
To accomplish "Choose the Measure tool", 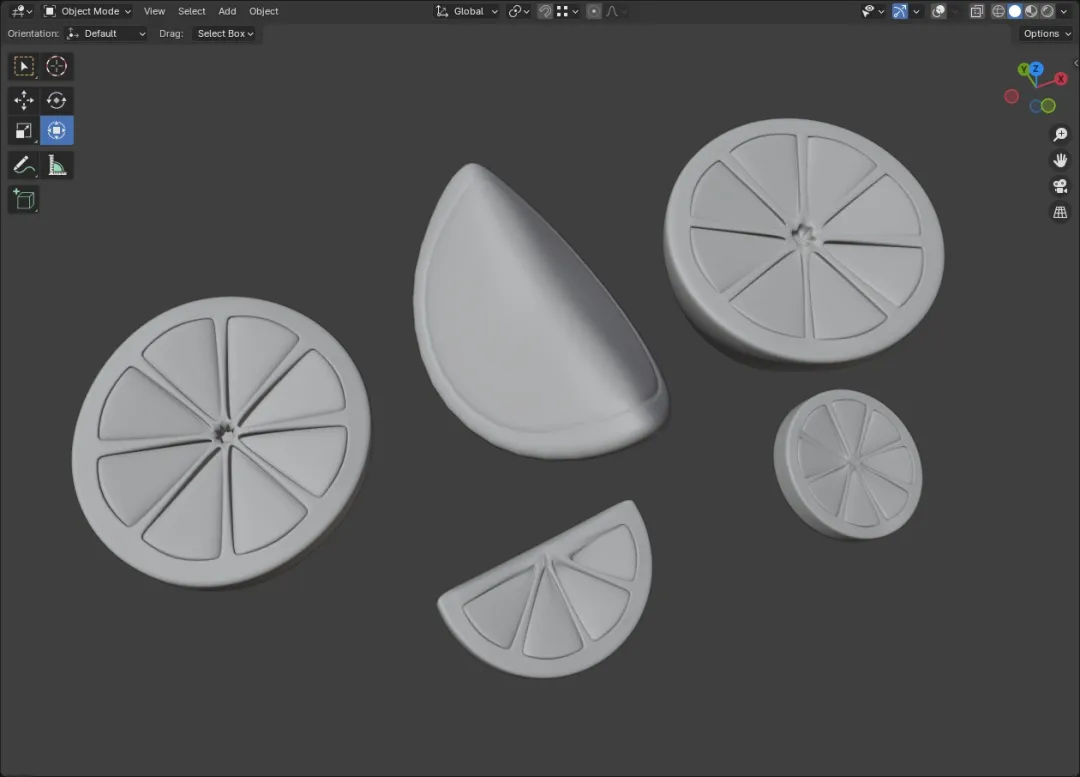I will [x=56, y=165].
